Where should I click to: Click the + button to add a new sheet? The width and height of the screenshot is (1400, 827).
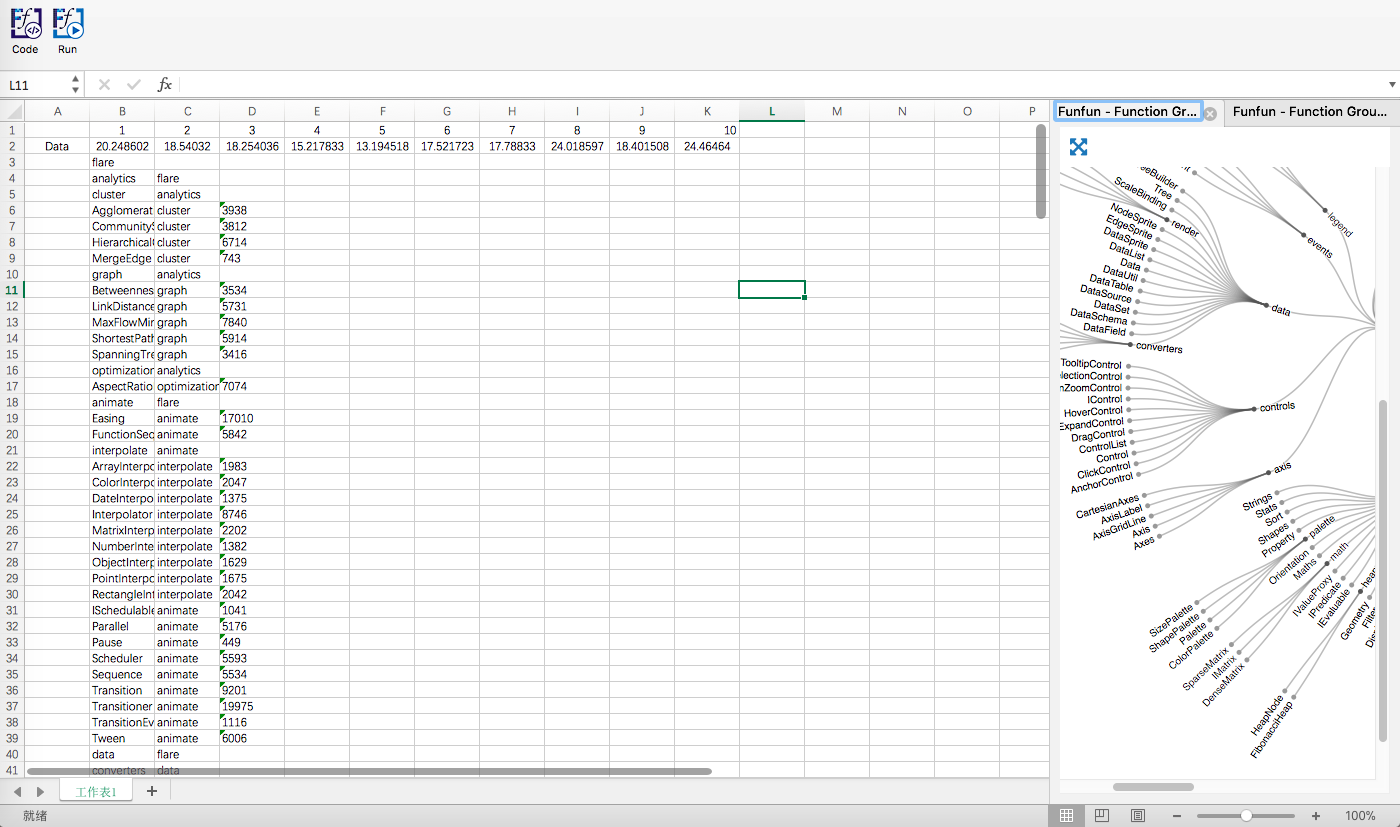pyautogui.click(x=152, y=790)
